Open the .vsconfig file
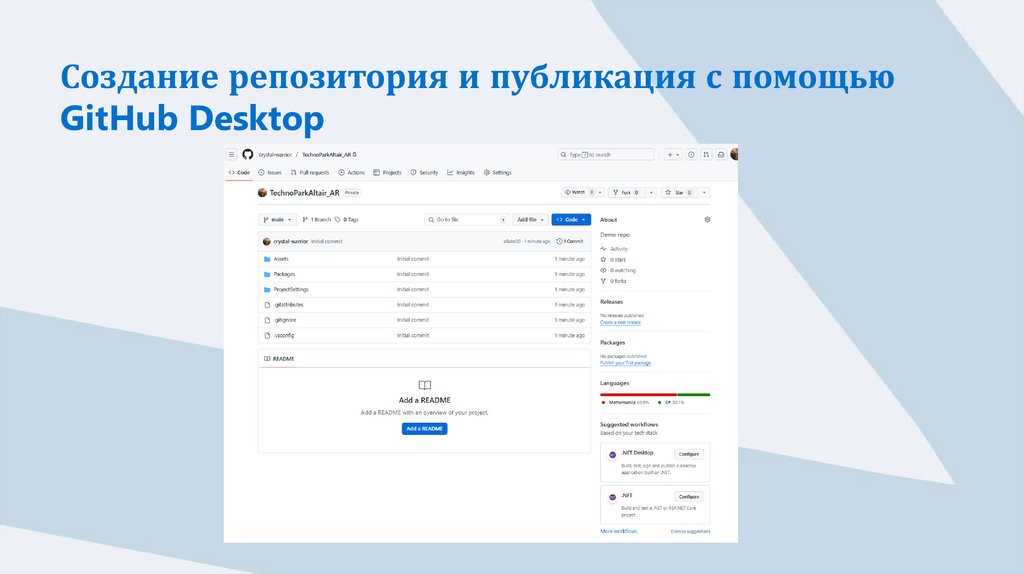1024x574 pixels. tap(284, 335)
